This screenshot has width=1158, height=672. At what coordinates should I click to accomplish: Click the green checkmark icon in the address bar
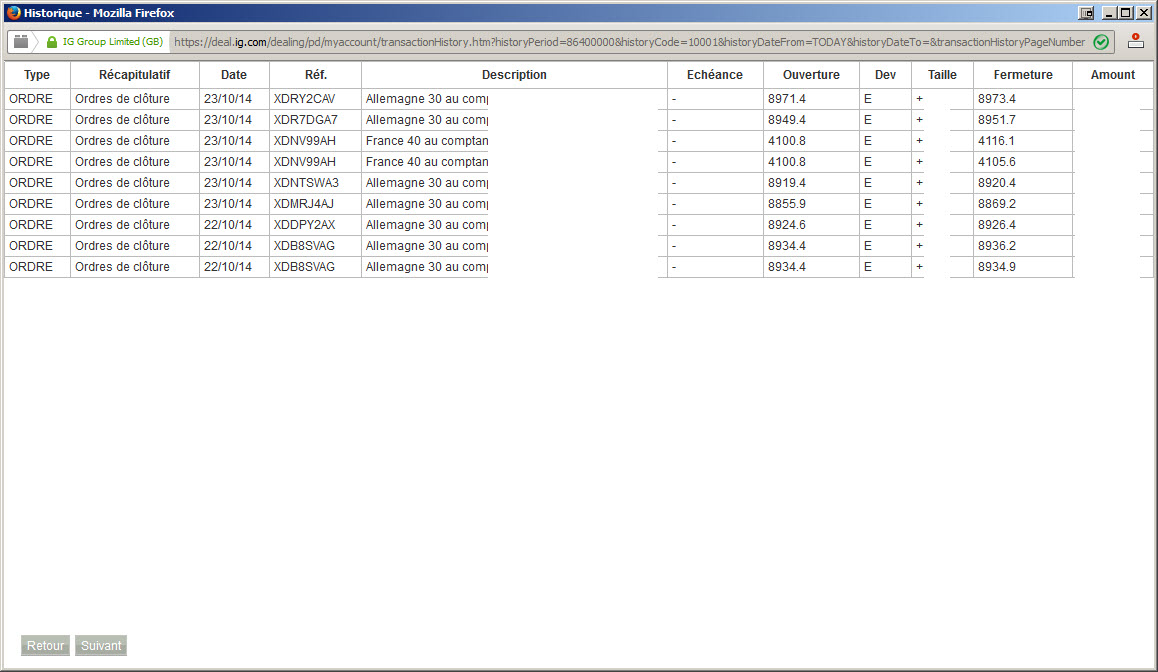[x=1101, y=42]
